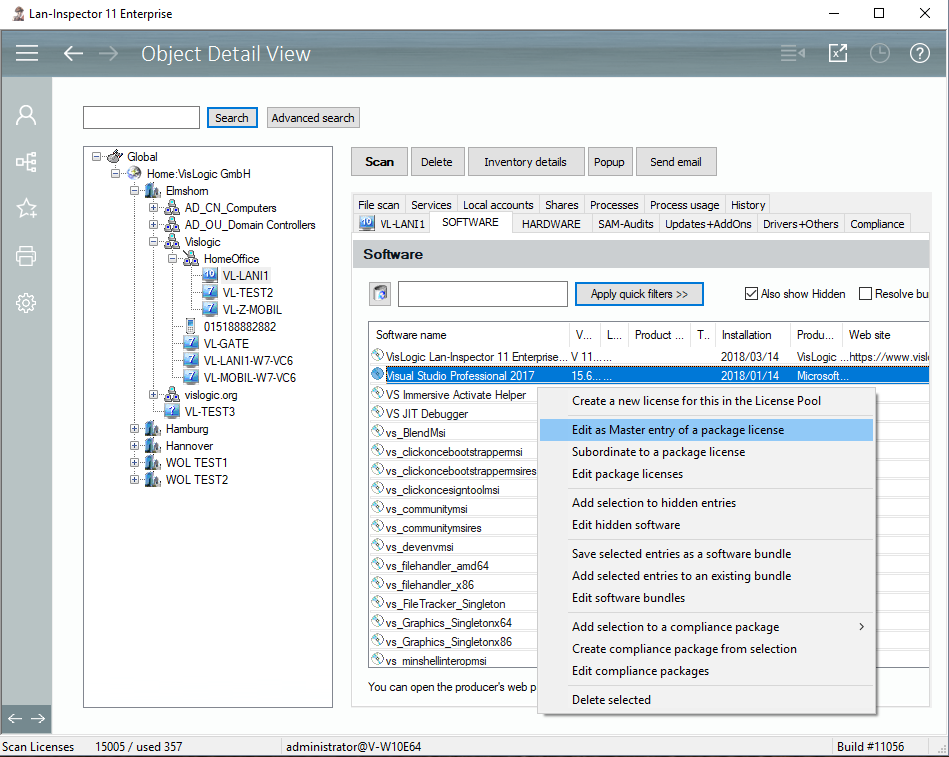Collapse the Elmshorn tree node
This screenshot has width=949, height=757.
point(135,191)
